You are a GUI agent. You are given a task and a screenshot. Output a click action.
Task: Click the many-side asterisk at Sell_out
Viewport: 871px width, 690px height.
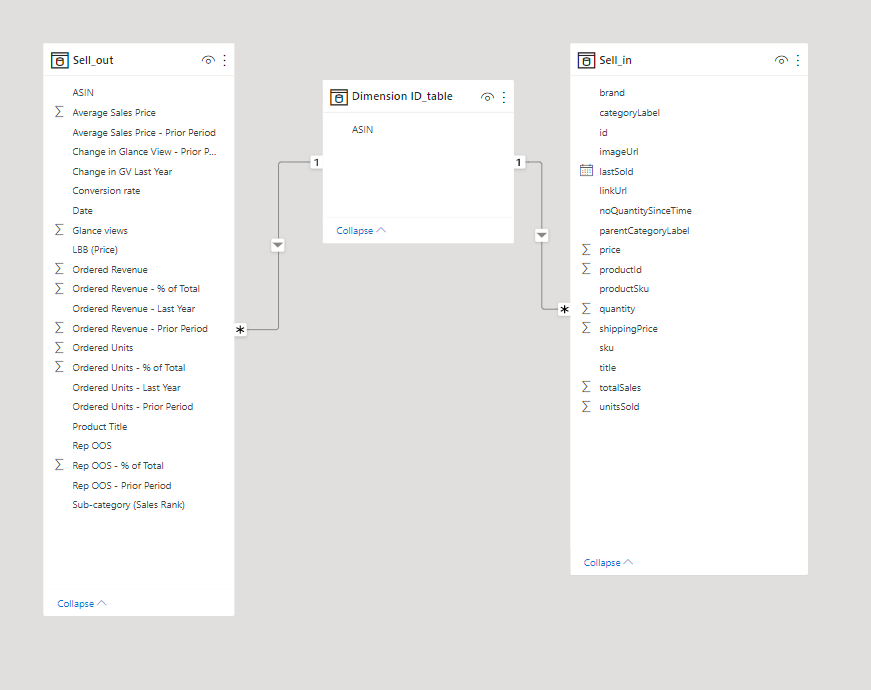point(240,329)
